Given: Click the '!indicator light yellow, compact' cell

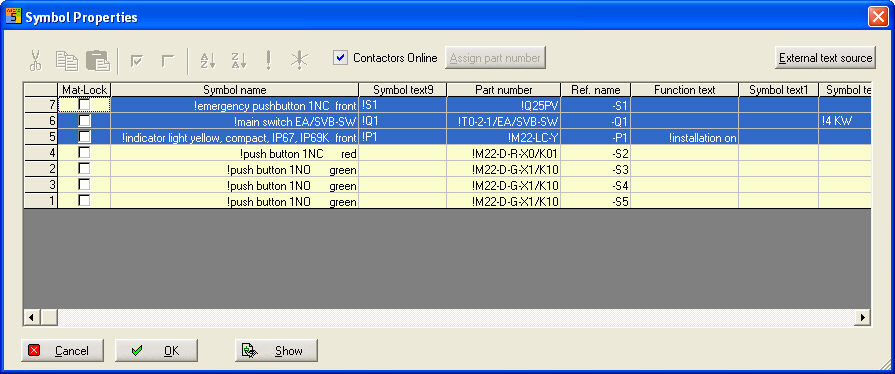Looking at the screenshot, I should click(x=235, y=137).
